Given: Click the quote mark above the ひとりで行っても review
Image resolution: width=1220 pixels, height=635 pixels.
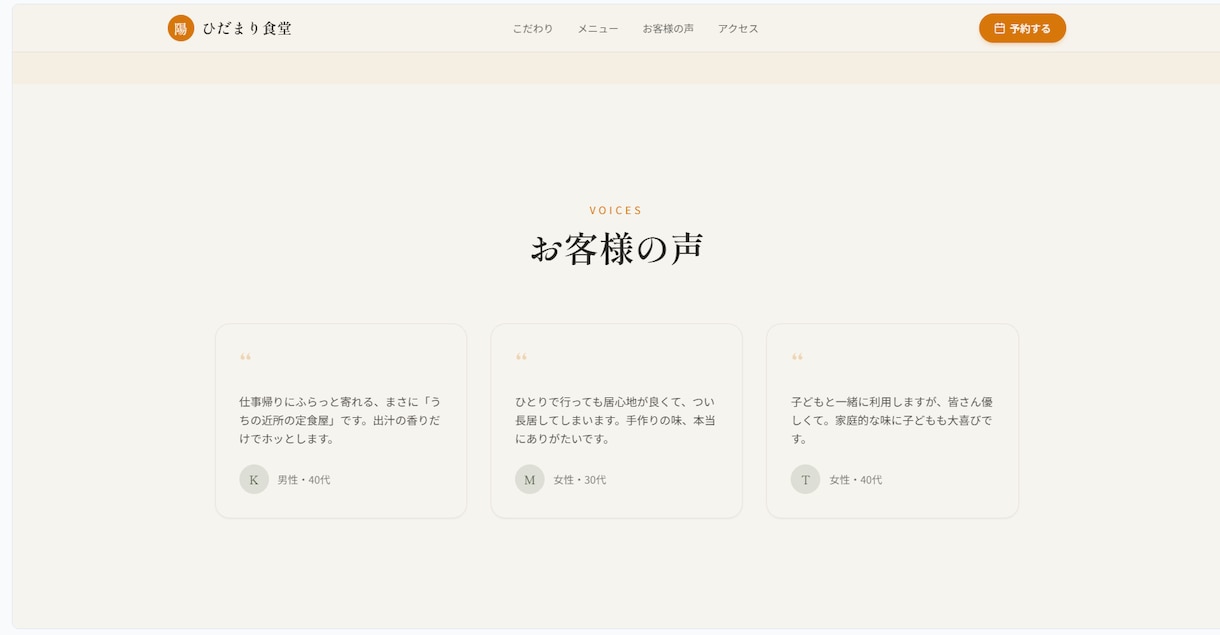Looking at the screenshot, I should (x=521, y=357).
